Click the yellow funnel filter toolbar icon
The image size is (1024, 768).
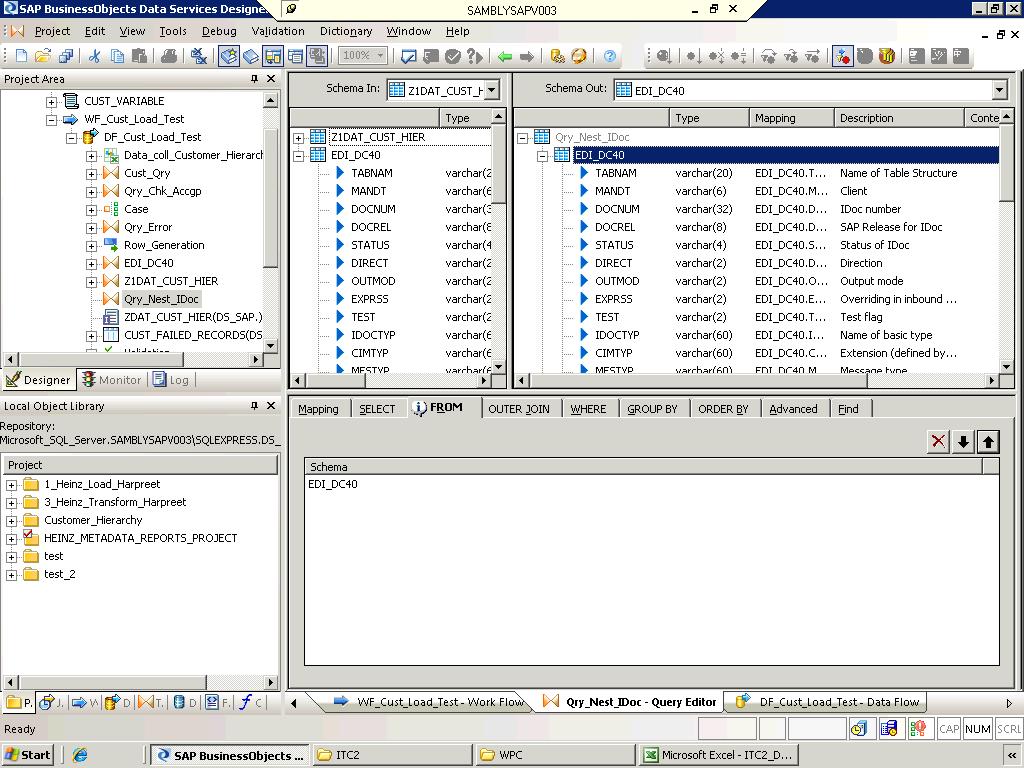886,56
